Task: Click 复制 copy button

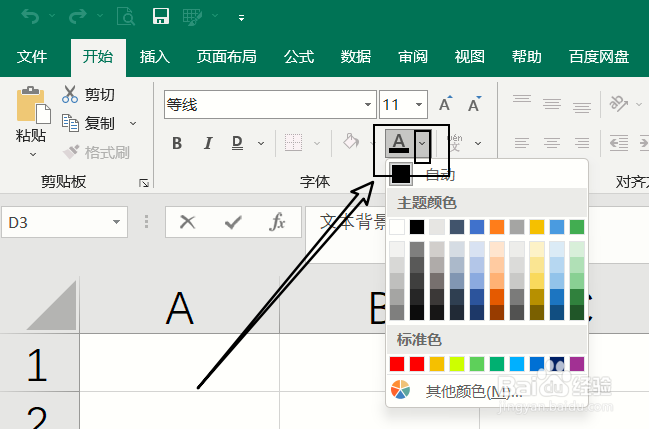Action: (x=88, y=123)
